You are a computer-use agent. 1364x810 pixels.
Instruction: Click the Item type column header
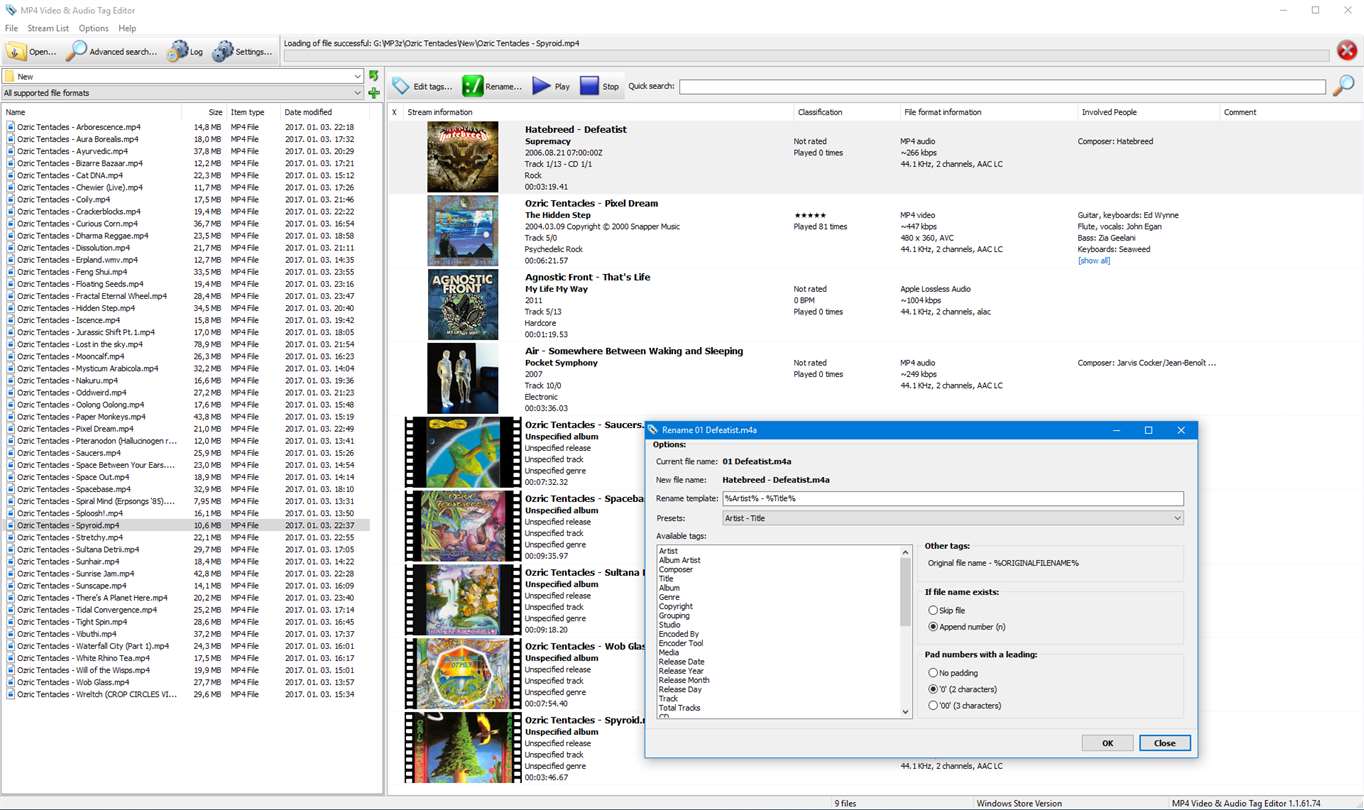253,112
